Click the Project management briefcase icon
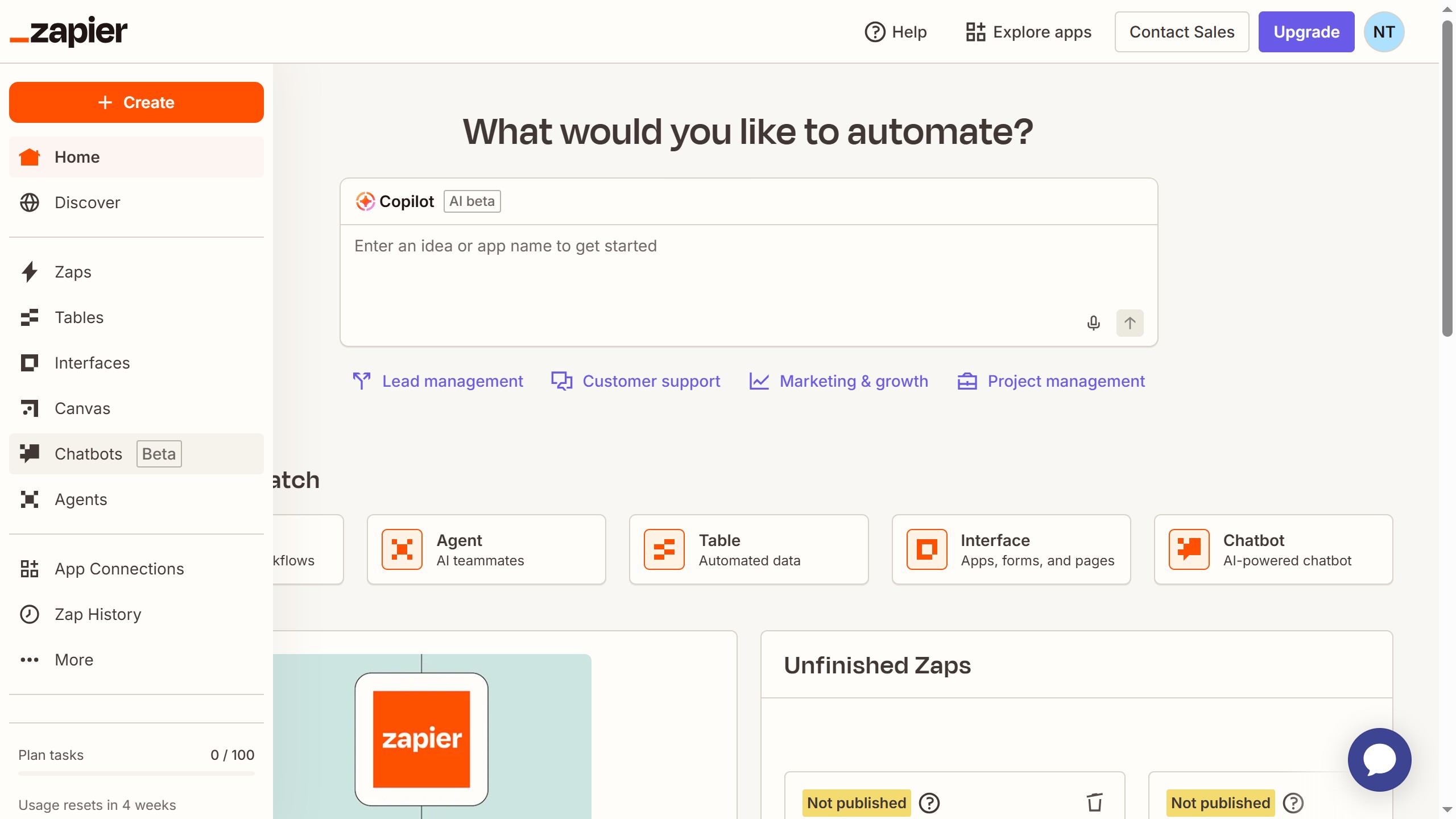Viewport: 1456px width, 819px height. [967, 381]
